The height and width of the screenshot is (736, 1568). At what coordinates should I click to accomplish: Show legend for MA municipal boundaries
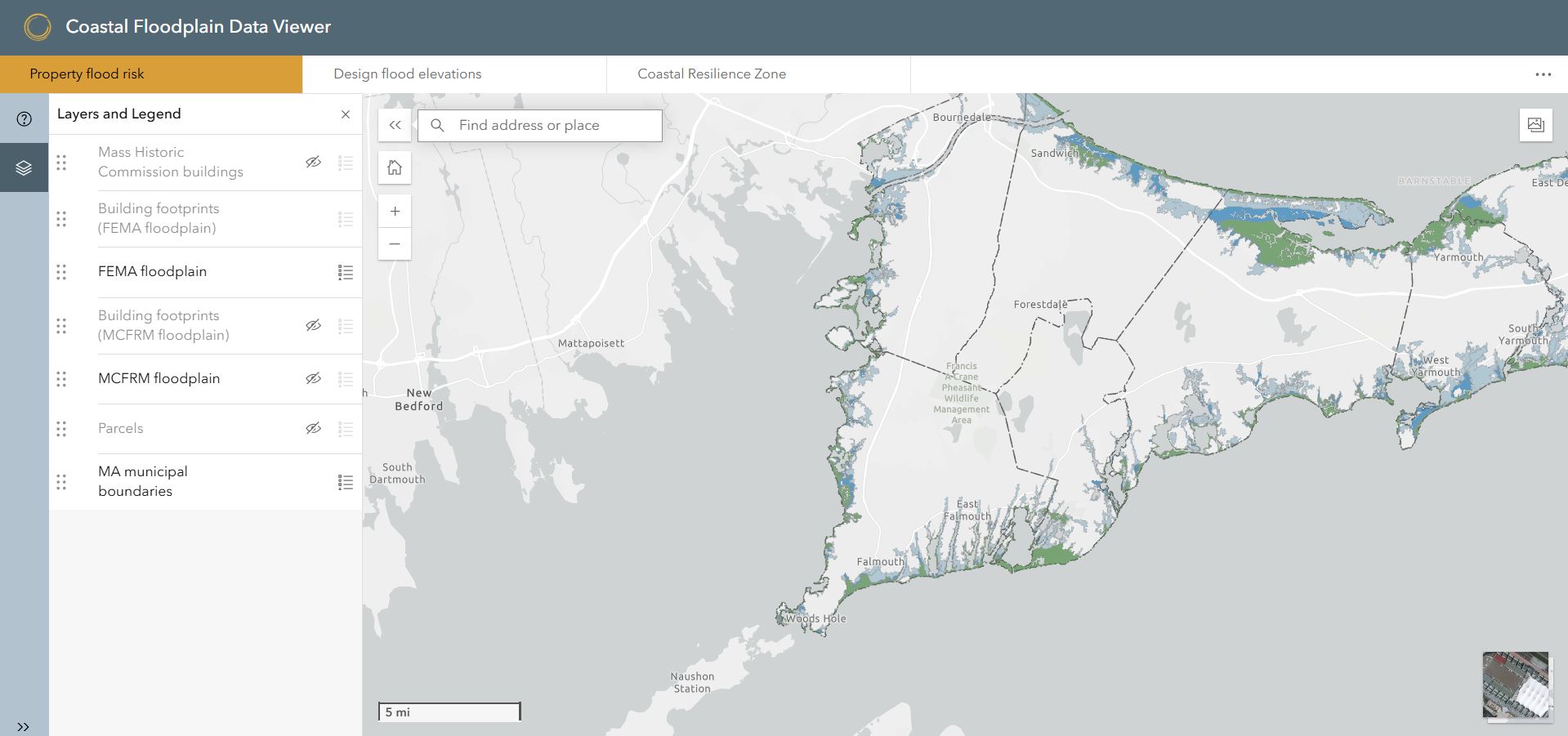click(x=346, y=482)
